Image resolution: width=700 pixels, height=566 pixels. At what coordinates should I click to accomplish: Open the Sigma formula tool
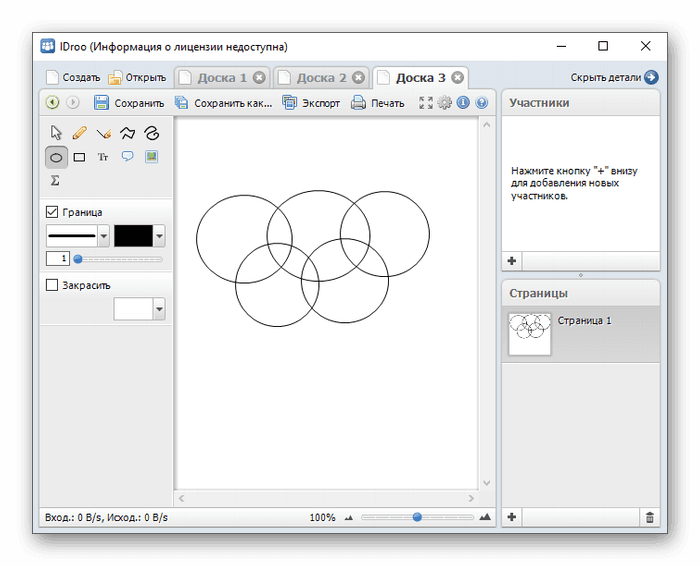point(56,181)
